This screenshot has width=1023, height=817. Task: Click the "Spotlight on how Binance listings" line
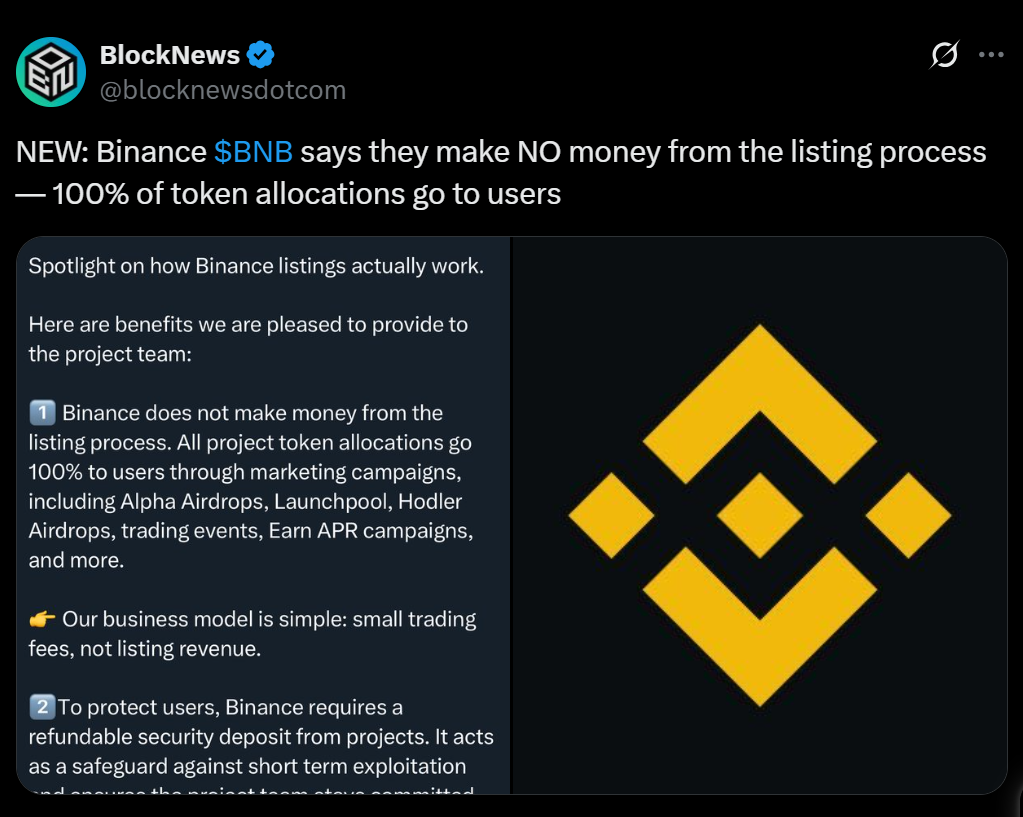click(x=256, y=267)
